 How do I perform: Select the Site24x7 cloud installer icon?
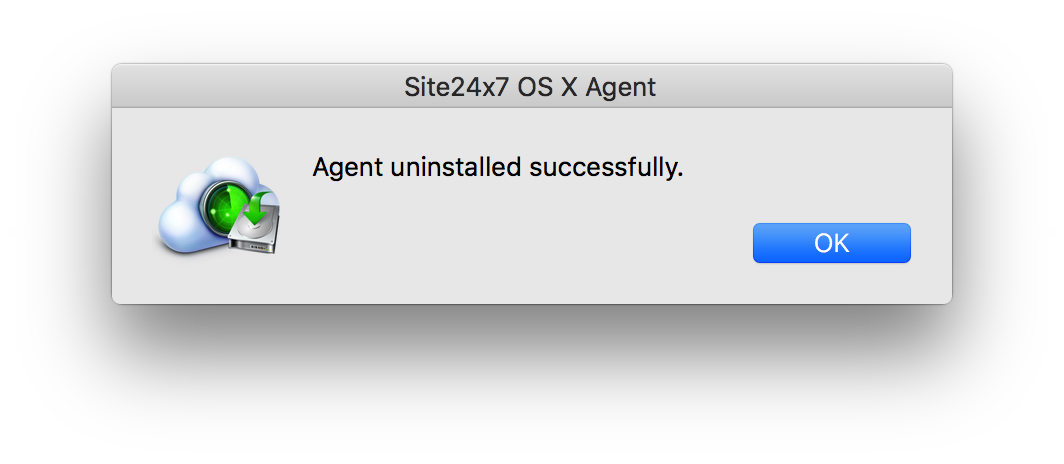[219, 206]
